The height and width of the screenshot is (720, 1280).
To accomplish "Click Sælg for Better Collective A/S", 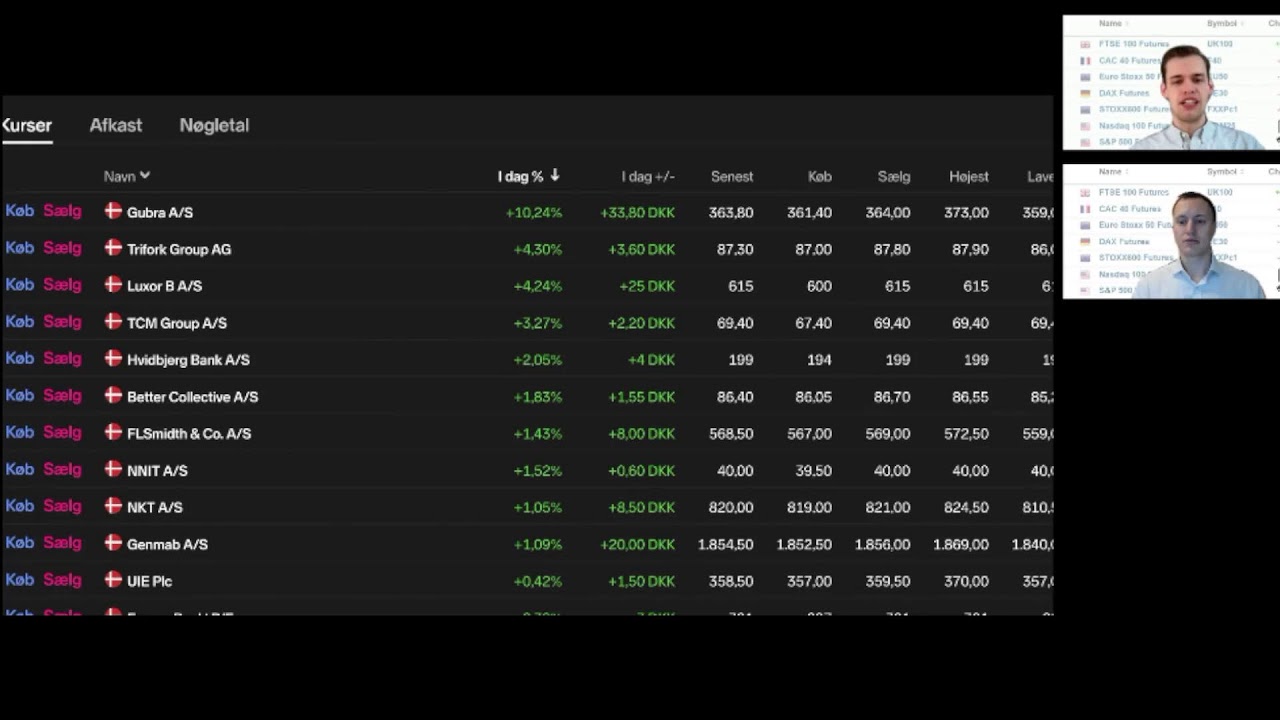I will (x=62, y=395).
